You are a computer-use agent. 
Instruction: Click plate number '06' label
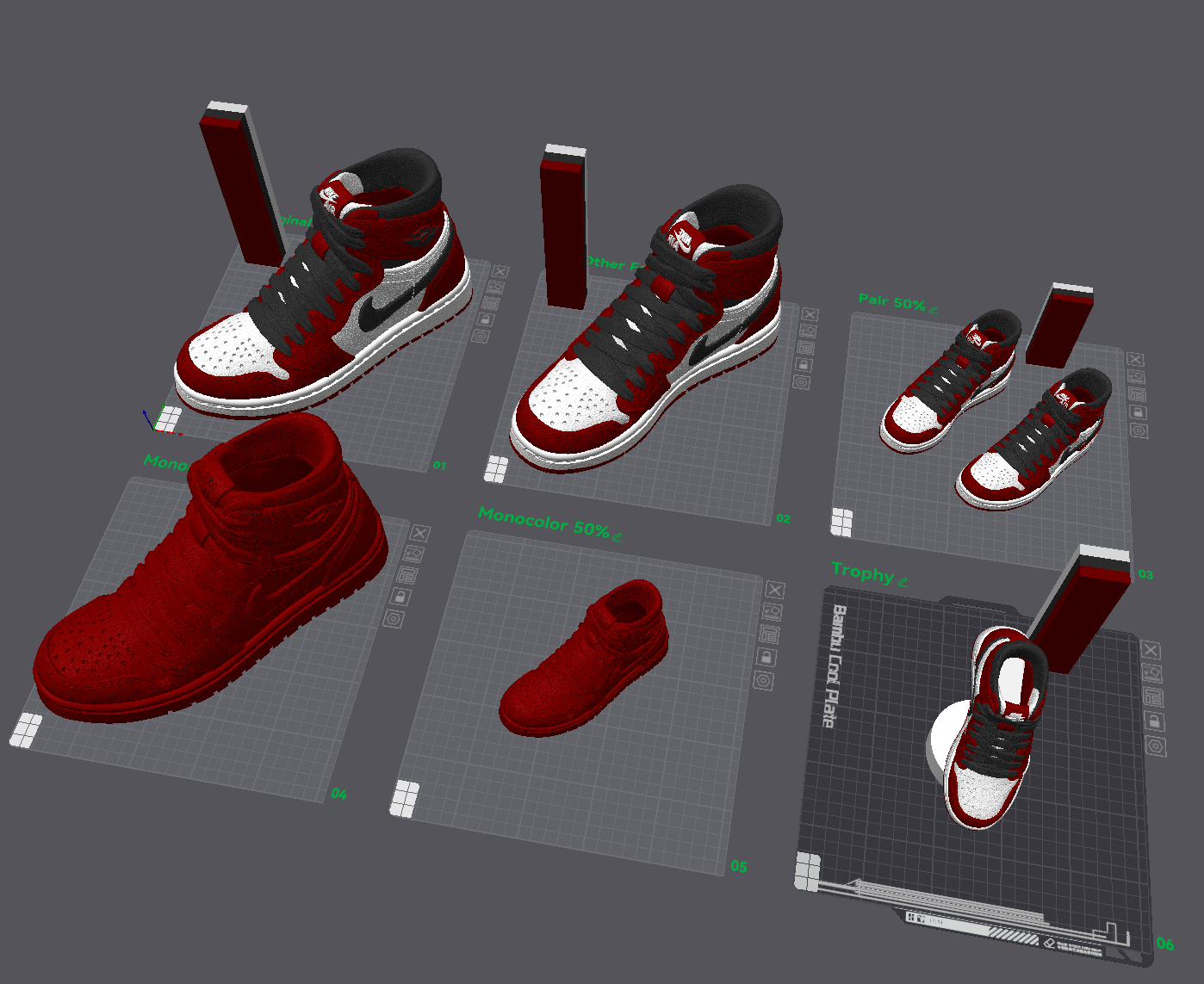click(1165, 944)
